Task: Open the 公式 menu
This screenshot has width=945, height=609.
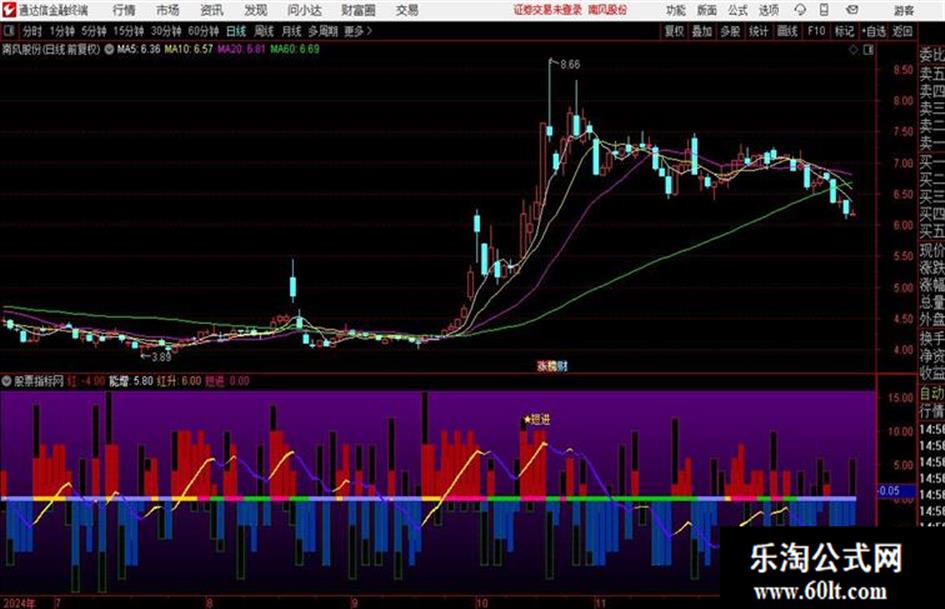Action: tap(738, 10)
